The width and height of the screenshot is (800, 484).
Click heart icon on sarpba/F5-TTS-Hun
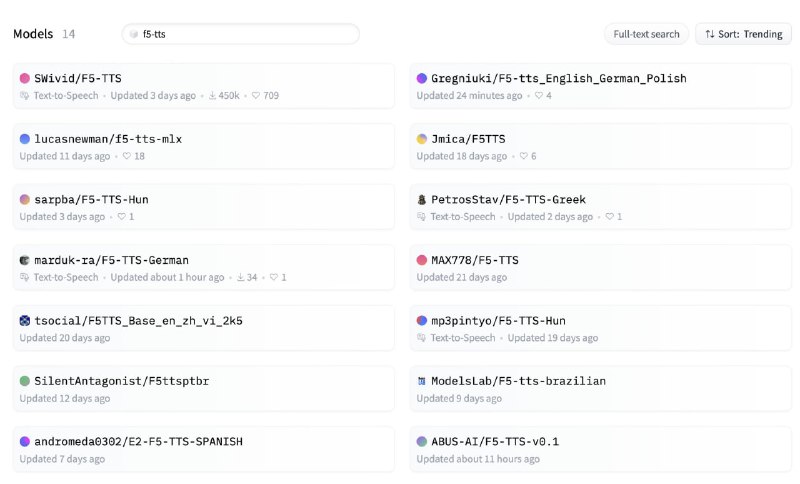pyautogui.click(x=121, y=217)
